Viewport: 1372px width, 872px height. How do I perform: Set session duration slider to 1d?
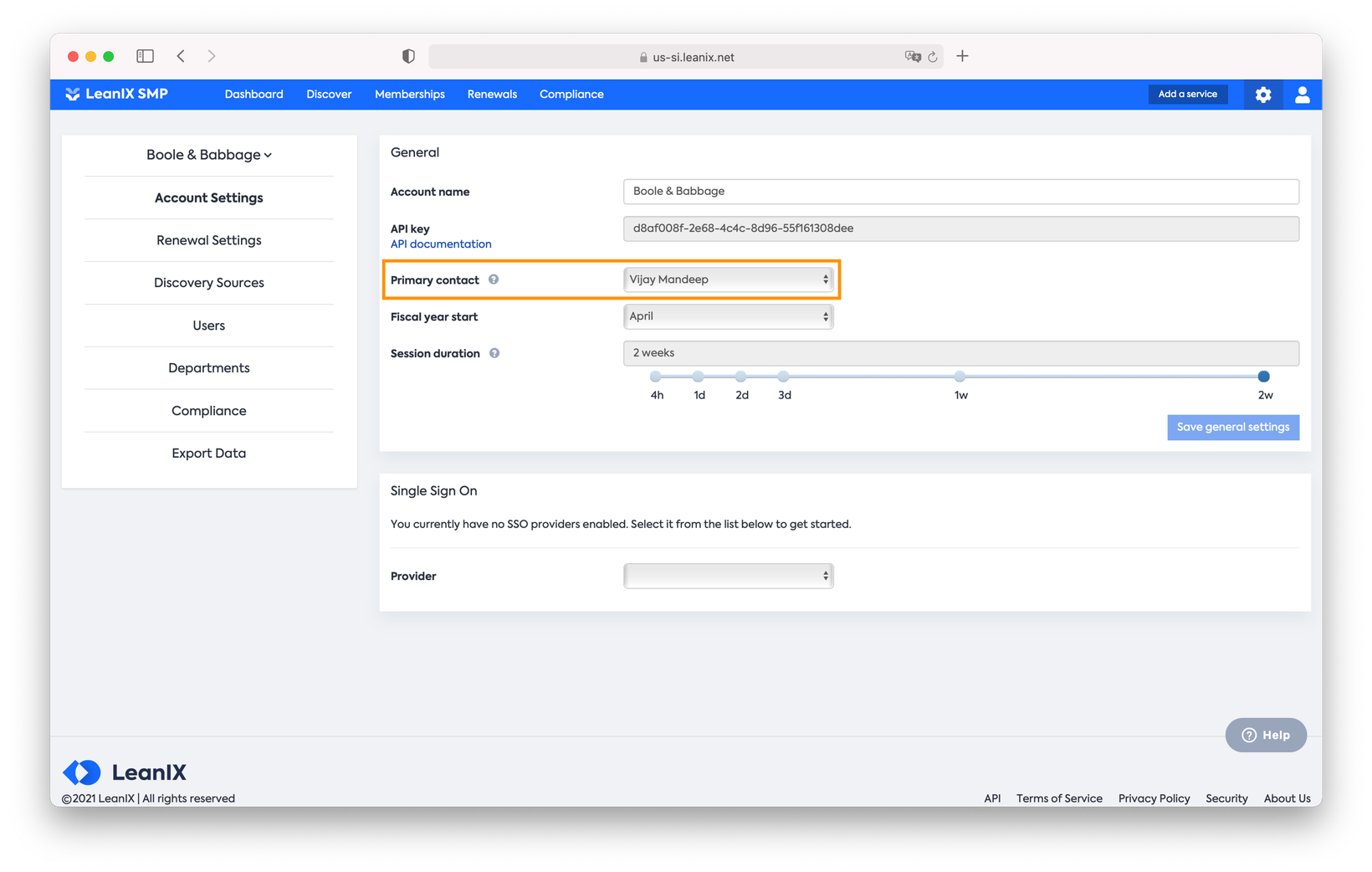point(699,377)
